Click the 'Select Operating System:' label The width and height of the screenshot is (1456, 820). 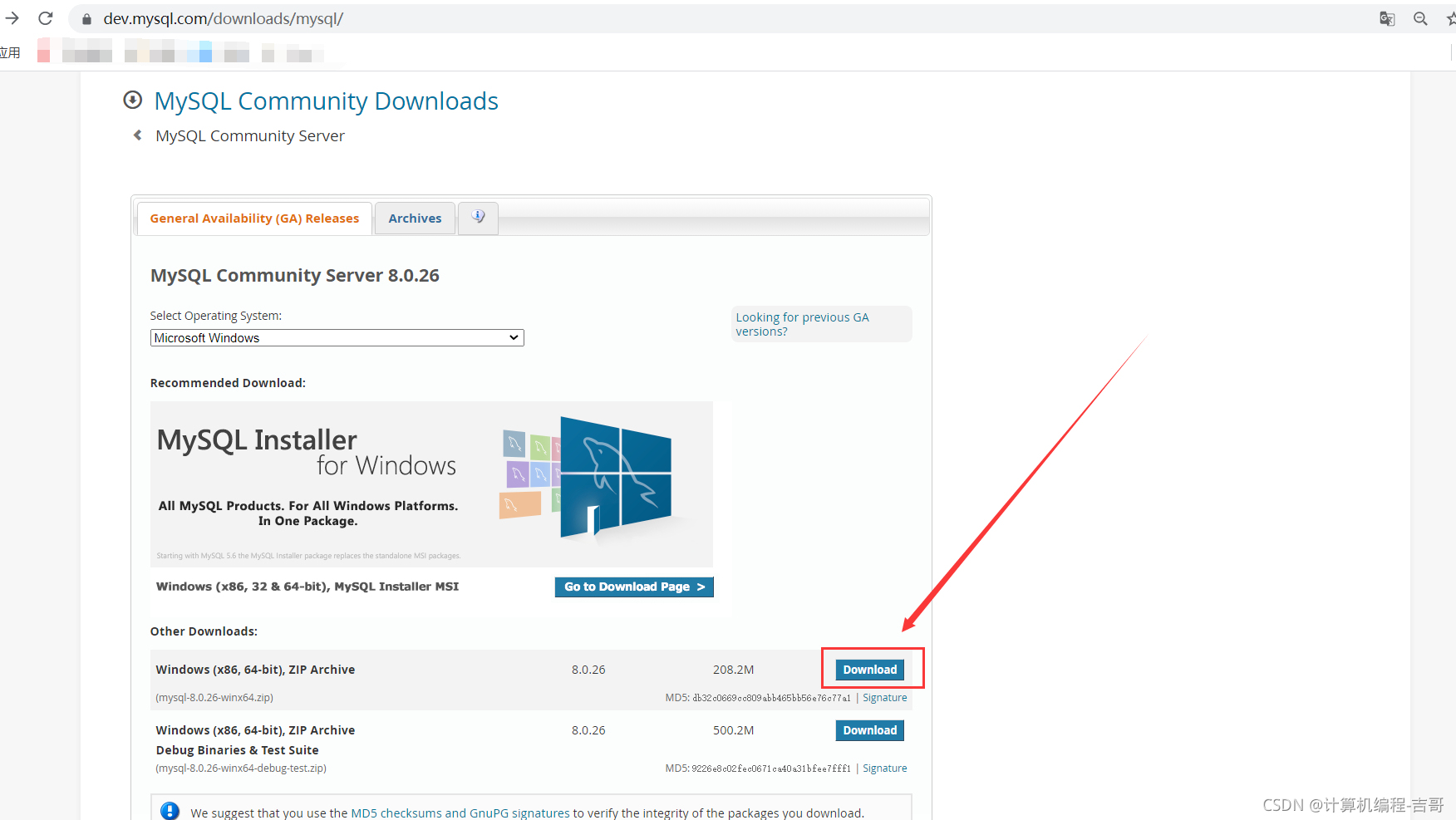216,316
